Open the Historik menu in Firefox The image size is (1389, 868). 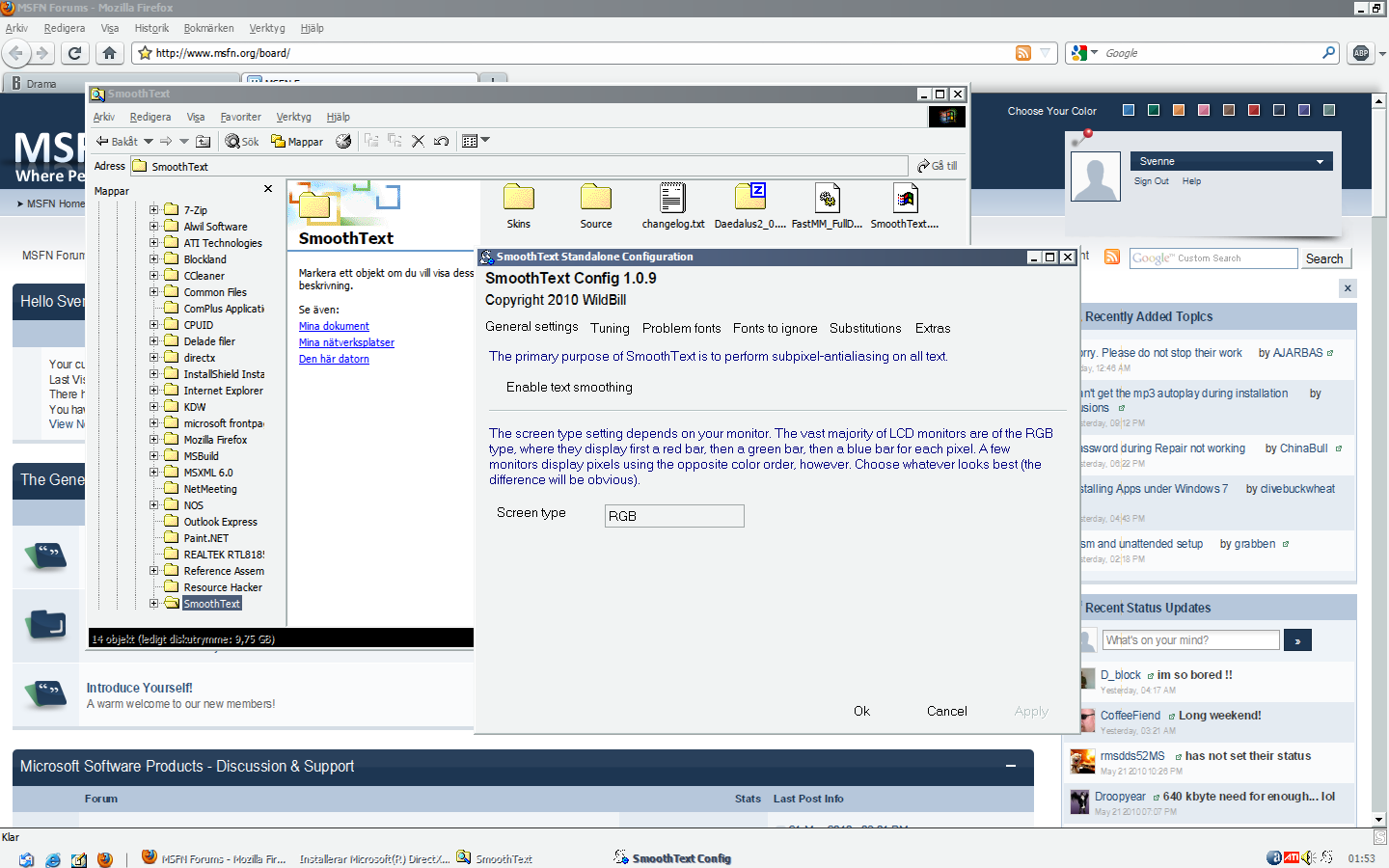(151, 28)
